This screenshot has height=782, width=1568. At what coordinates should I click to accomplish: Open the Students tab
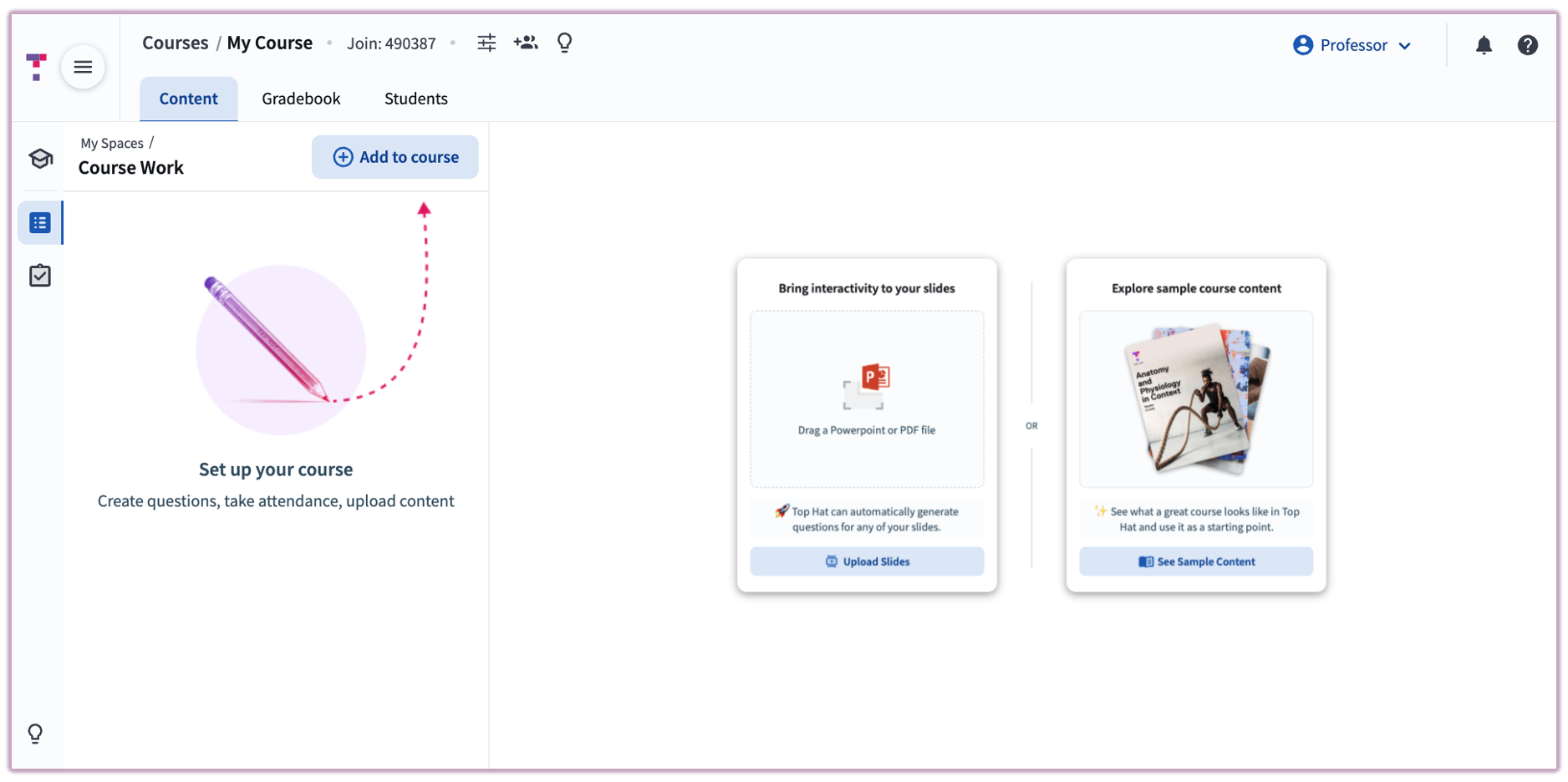[415, 98]
